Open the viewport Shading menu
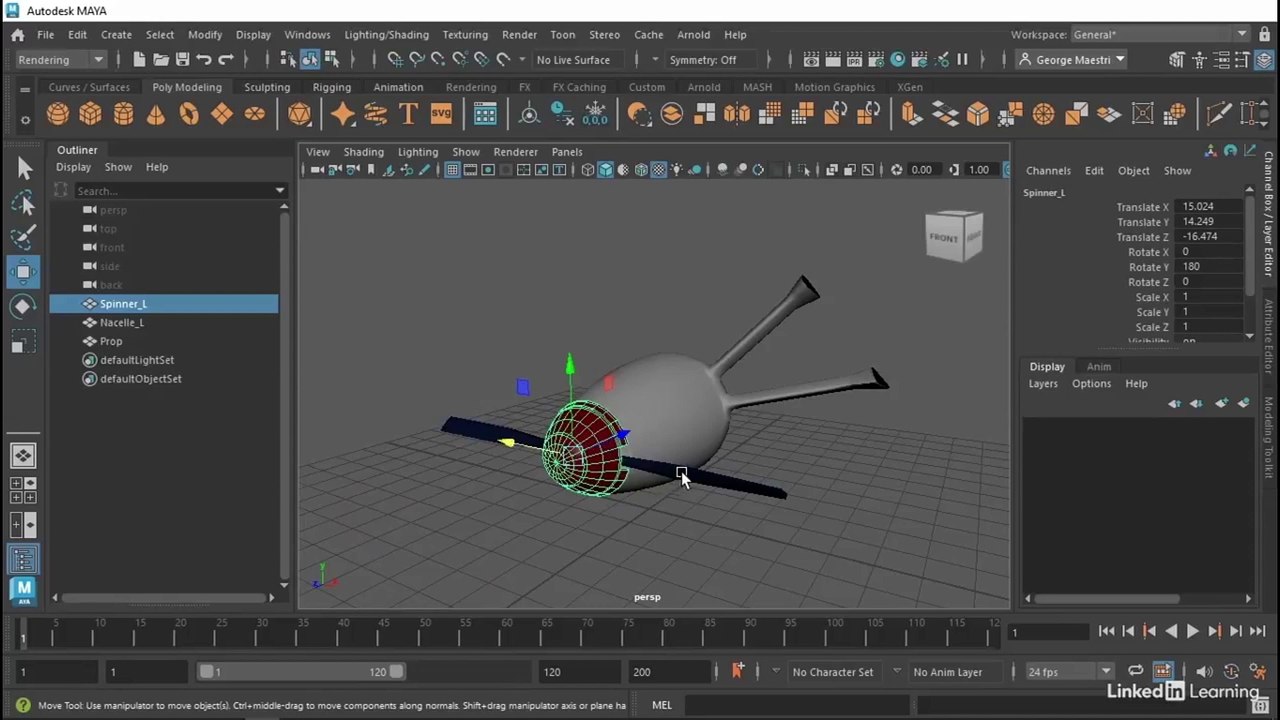This screenshot has height=720, width=1280. pos(363,152)
